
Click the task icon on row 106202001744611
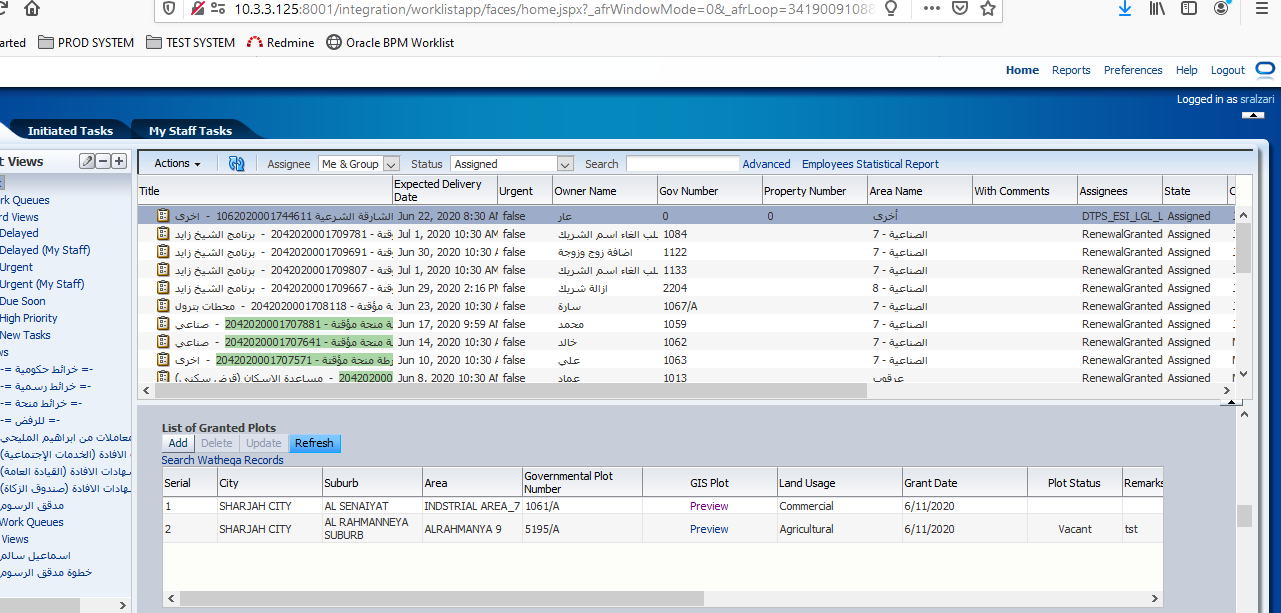click(163, 216)
